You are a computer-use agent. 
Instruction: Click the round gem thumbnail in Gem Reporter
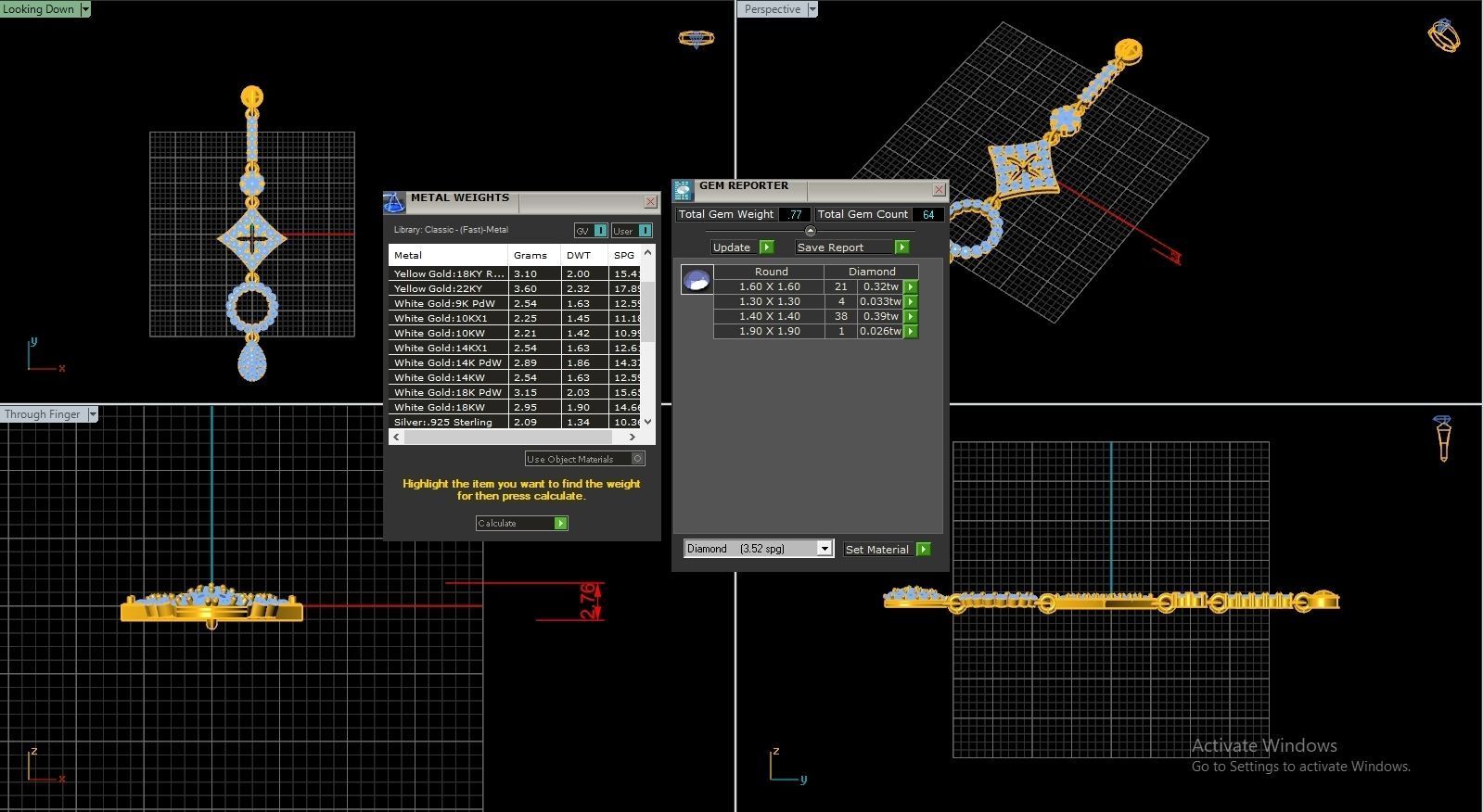tap(697, 279)
